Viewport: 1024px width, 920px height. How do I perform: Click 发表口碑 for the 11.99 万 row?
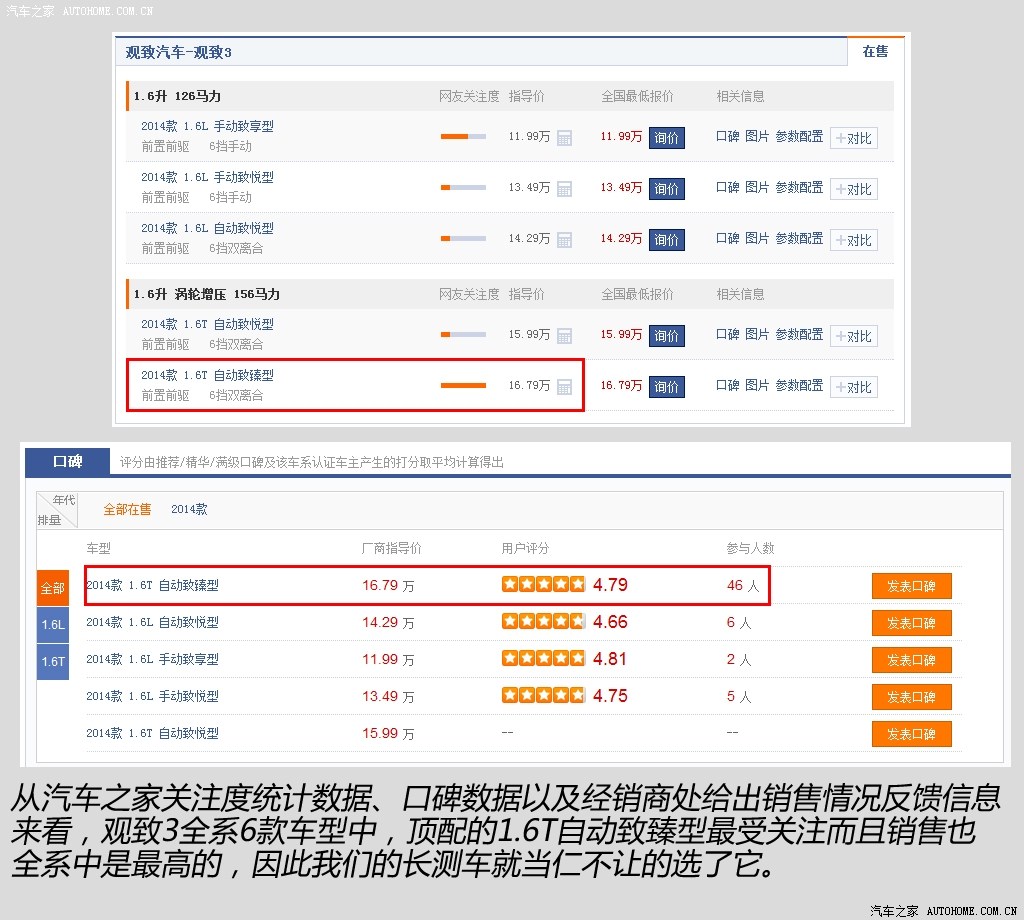pos(912,660)
